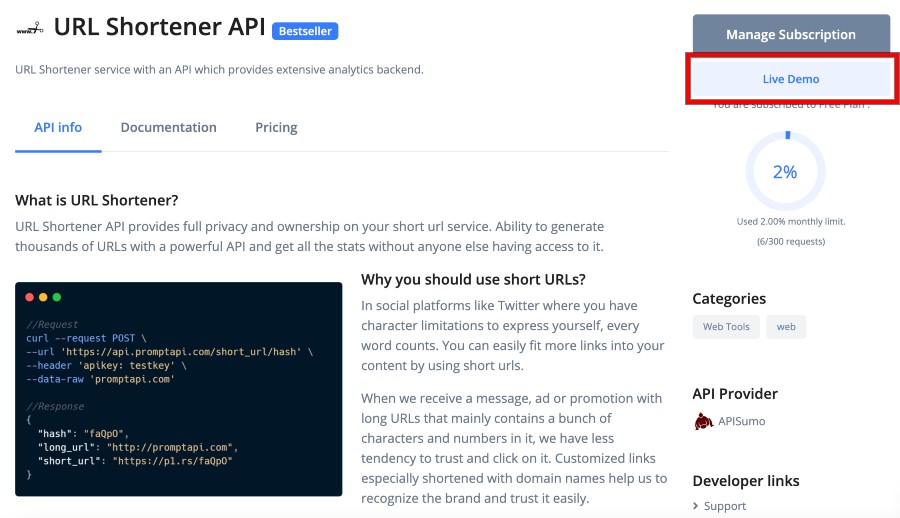The image size is (900, 518).
Task: Click the "hash": "faQpO" response line
Action: click(x=83, y=434)
